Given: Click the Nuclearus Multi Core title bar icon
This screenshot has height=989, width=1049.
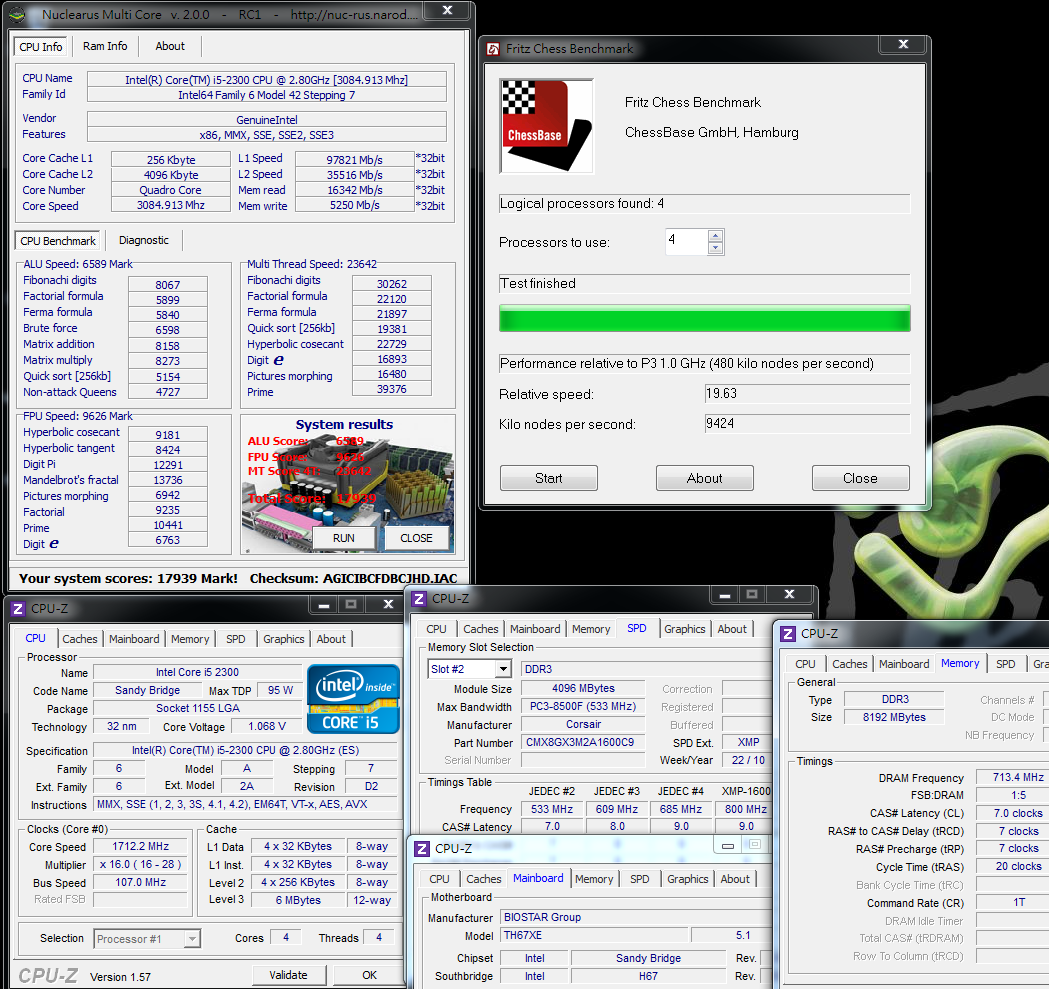Looking at the screenshot, I should pos(17,14).
